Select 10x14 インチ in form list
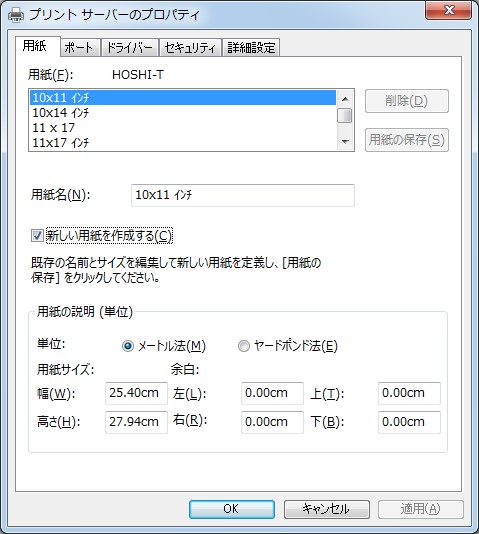Image resolution: width=479 pixels, height=534 pixels. pyautogui.click(x=183, y=113)
